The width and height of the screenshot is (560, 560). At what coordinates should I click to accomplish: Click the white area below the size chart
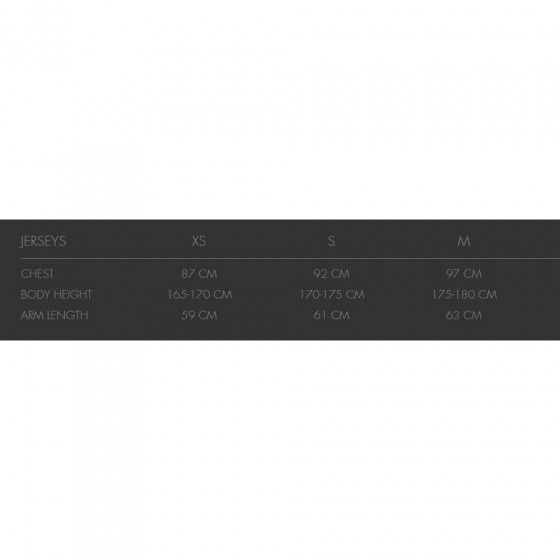(280, 450)
